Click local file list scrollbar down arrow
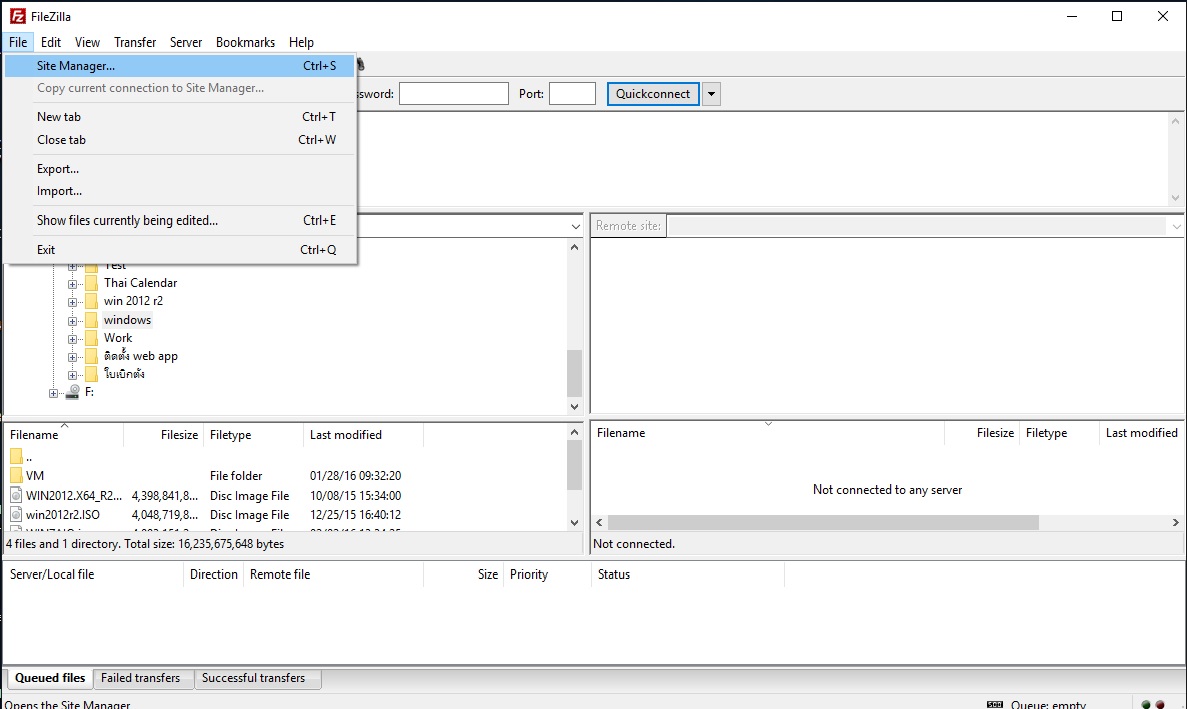The image size is (1187, 709). tap(575, 523)
